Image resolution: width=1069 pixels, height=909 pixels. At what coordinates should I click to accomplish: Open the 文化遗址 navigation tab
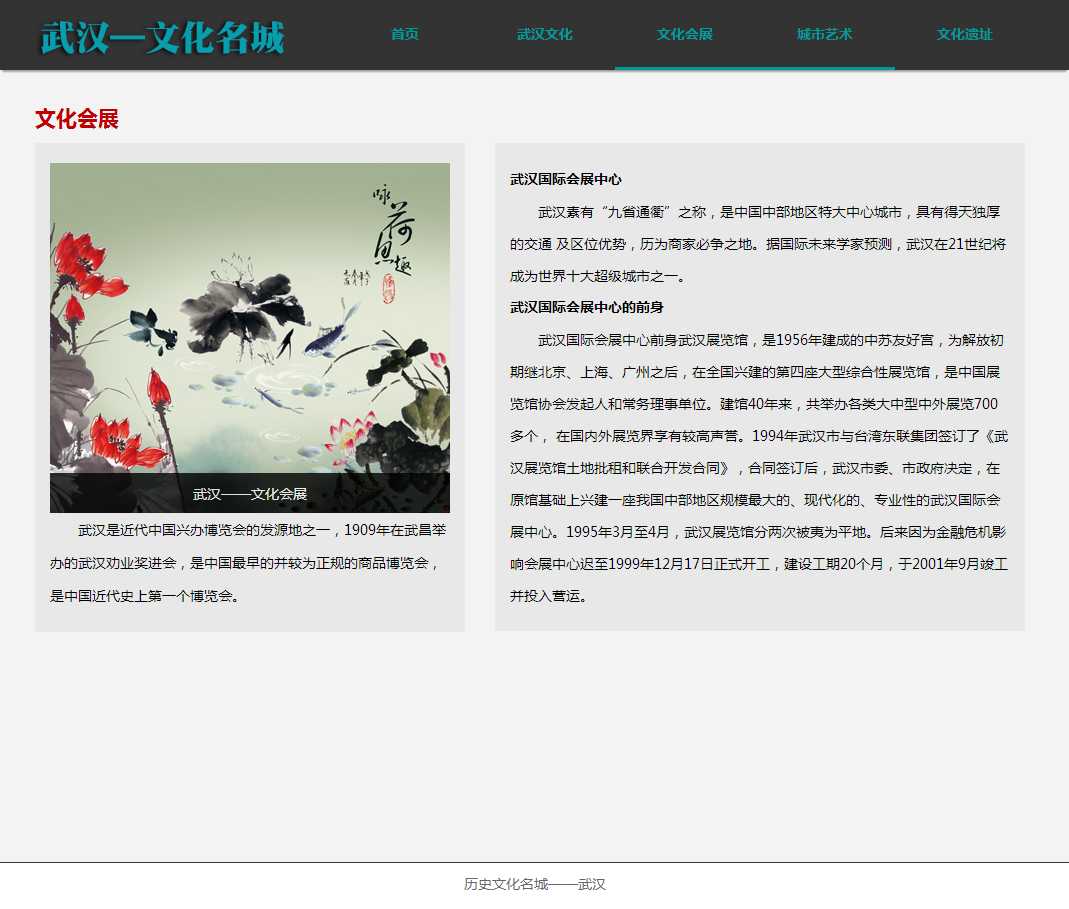pyautogui.click(x=964, y=35)
